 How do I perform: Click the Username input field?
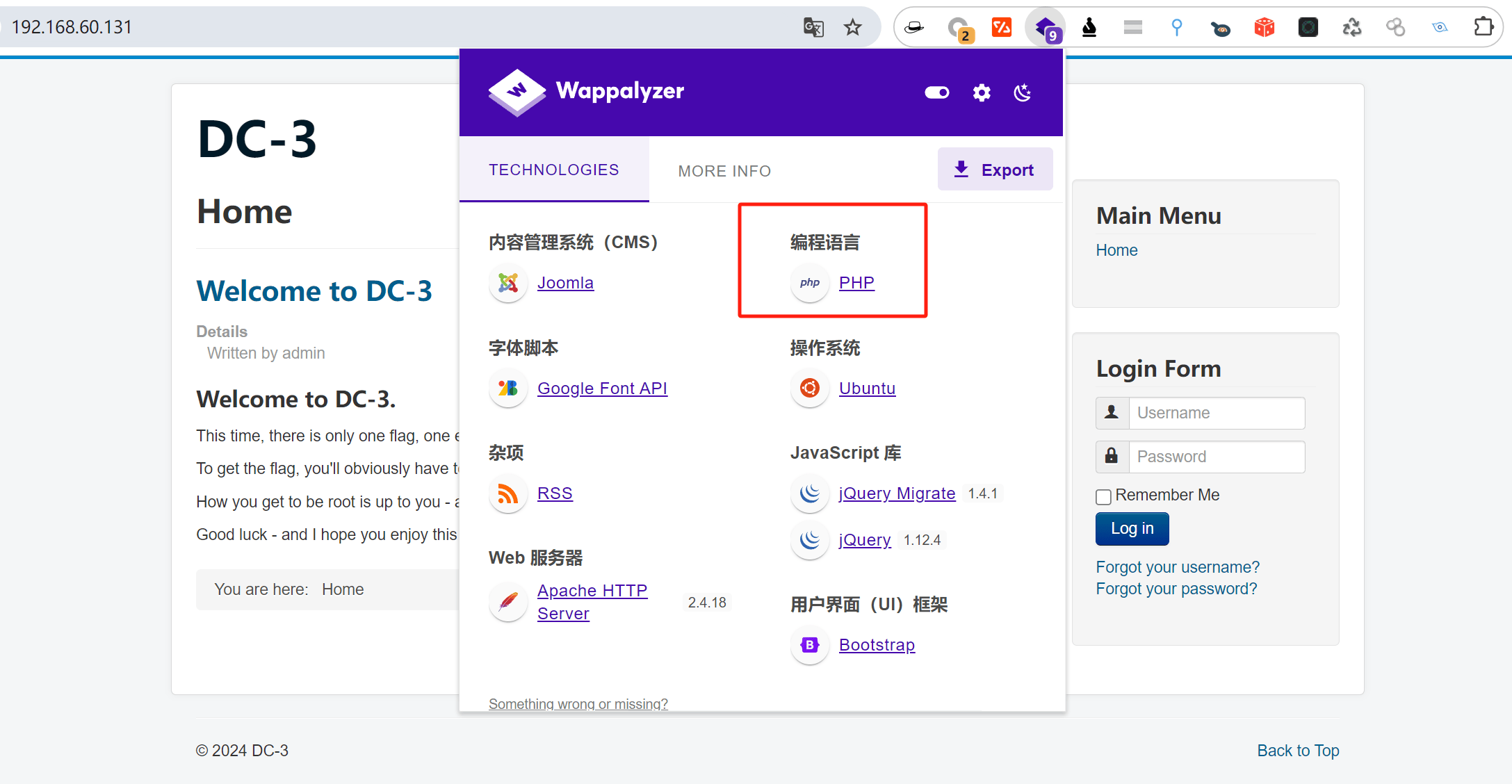pos(1216,413)
